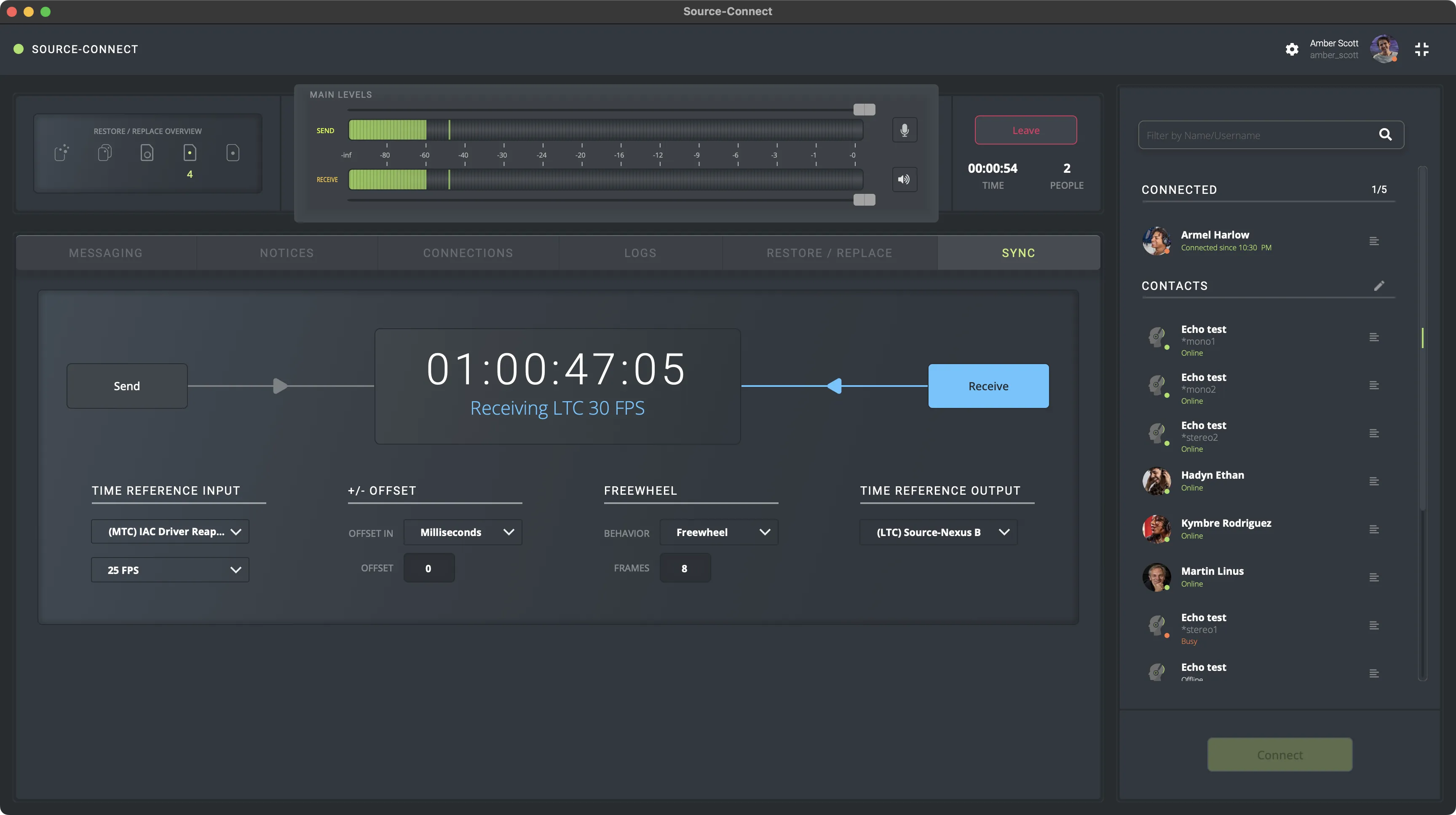Click the Offset value field
This screenshot has height=815, width=1456.
429,568
